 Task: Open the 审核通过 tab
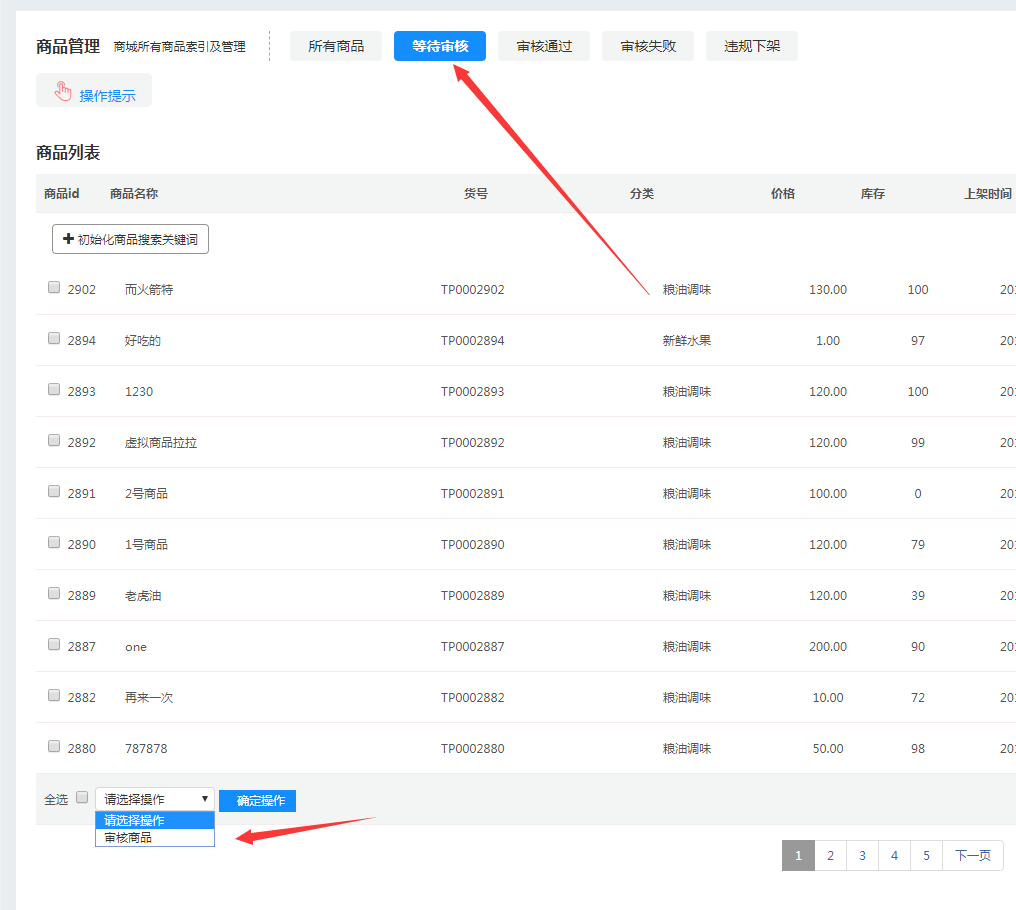(544, 46)
